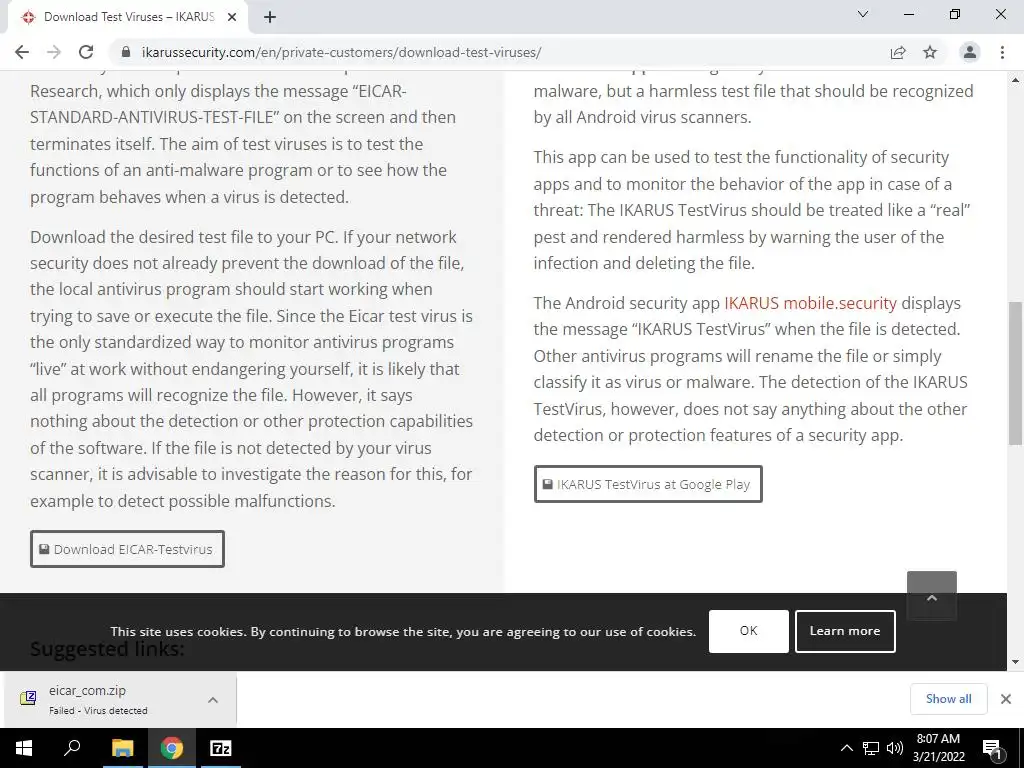Jump to top with the up-arrow button
This screenshot has height=768, width=1024.
(932, 596)
